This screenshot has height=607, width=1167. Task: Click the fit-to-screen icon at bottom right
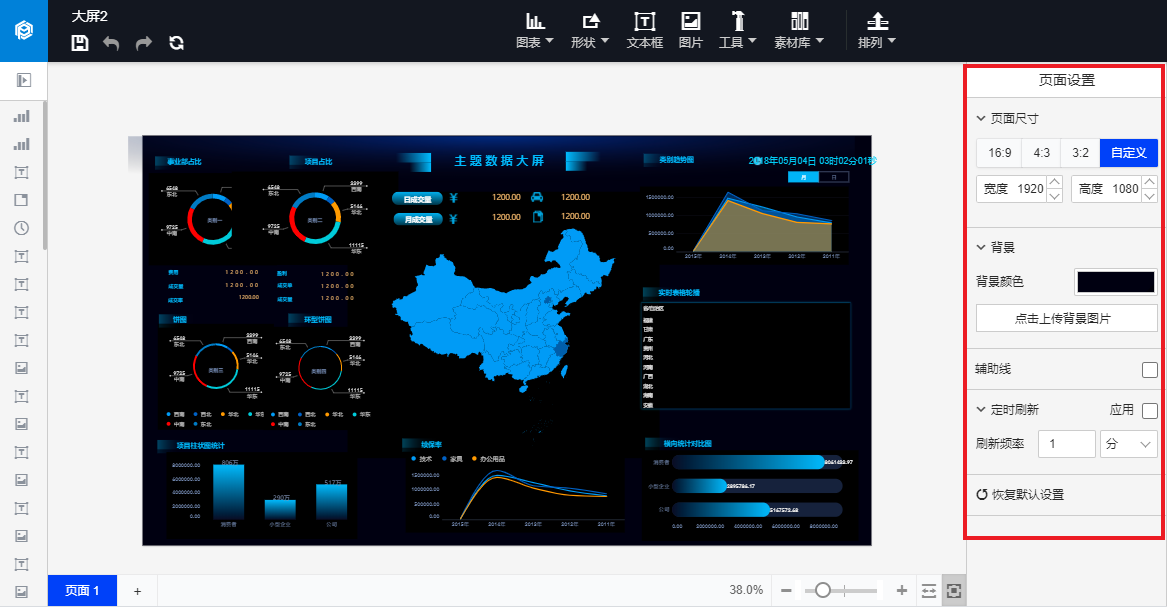[x=955, y=590]
